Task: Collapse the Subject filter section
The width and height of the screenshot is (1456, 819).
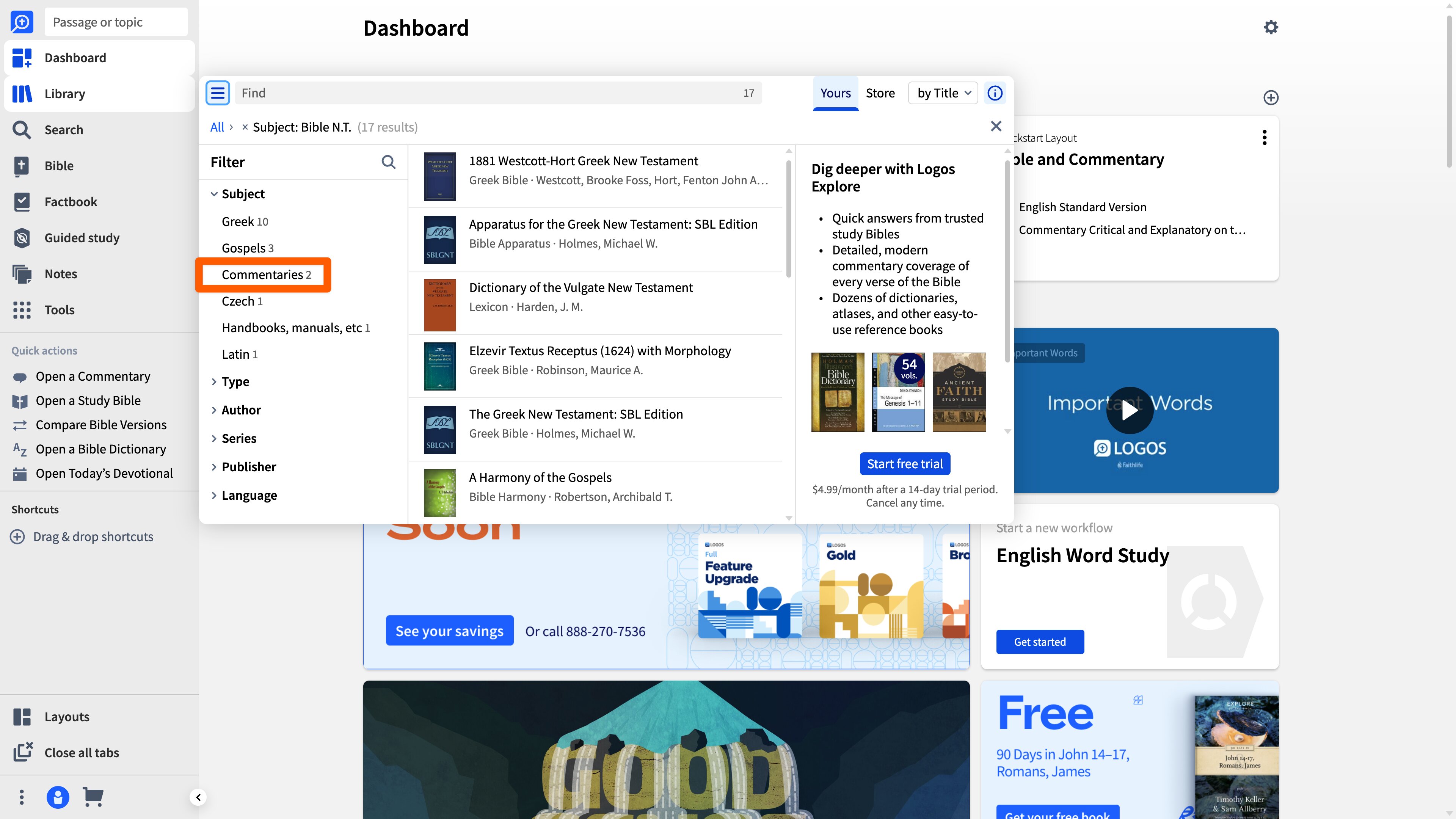Action: tap(214, 194)
